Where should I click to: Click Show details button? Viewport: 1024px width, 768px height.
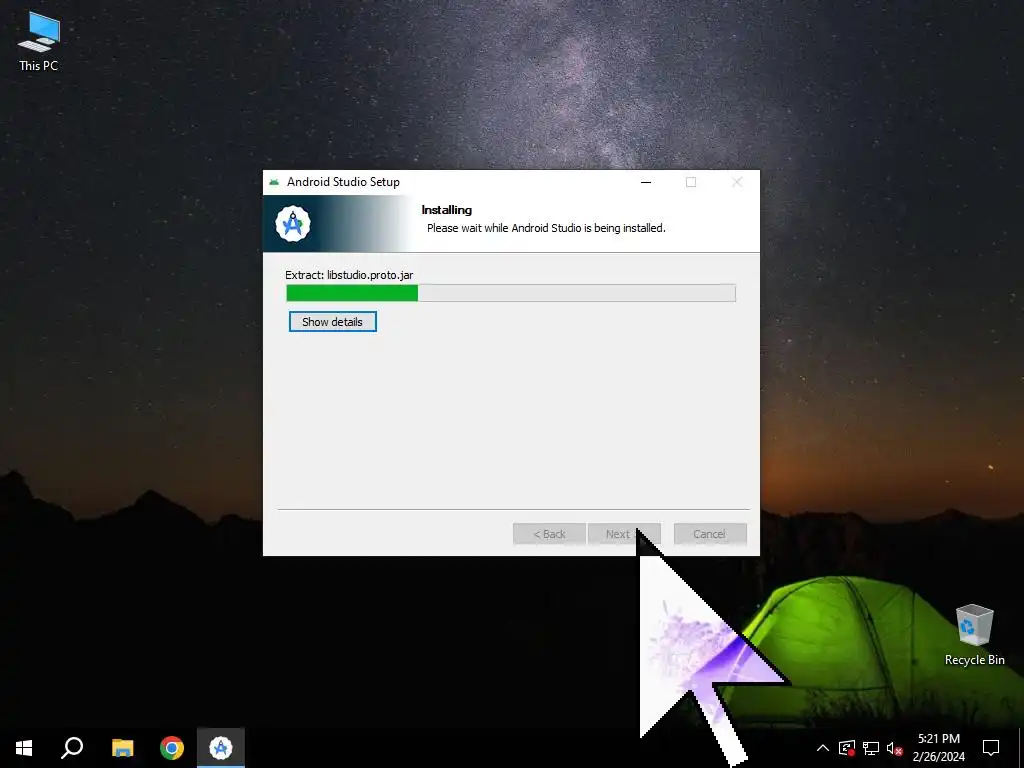tap(332, 321)
